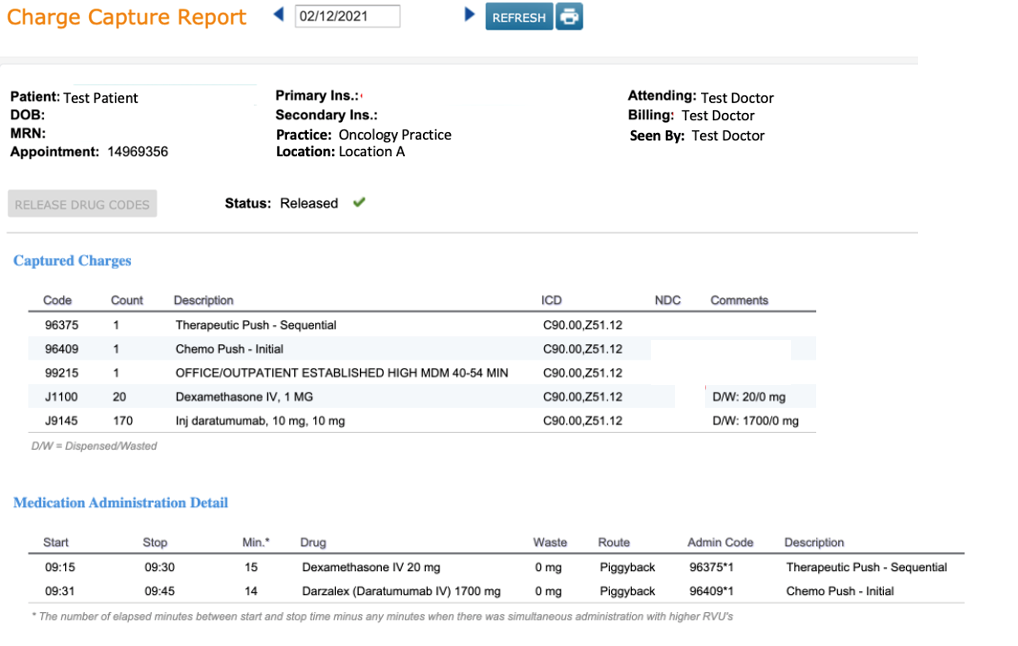
Task: Click the next date arrow
Action: pos(470,15)
